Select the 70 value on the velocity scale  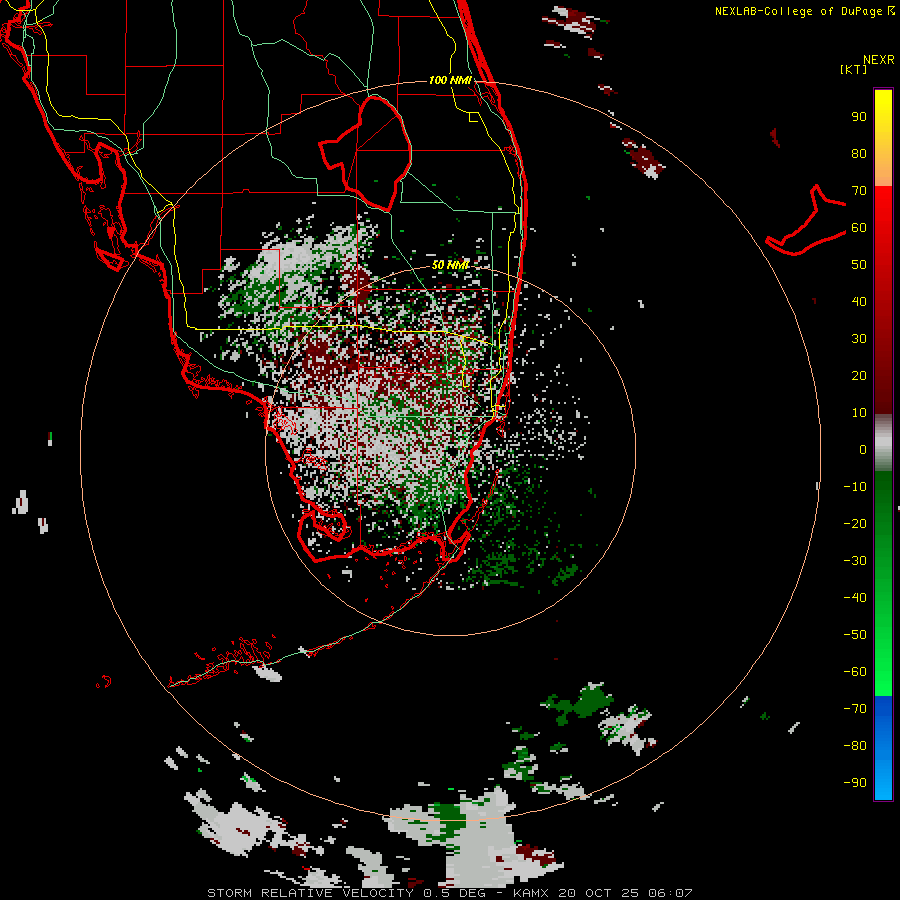pos(859,191)
